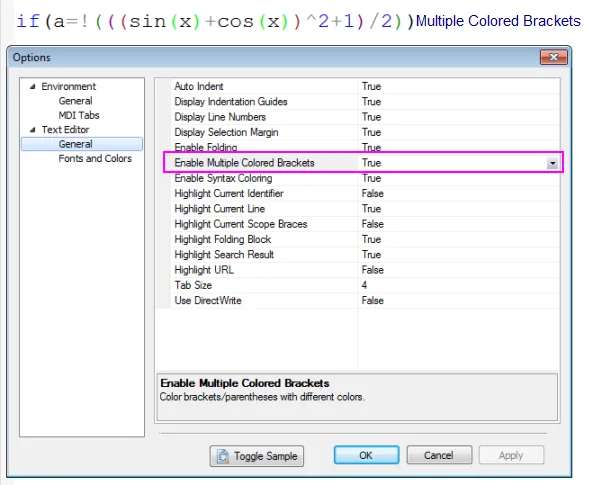
Task: Click the Cancel button
Action: click(x=439, y=455)
